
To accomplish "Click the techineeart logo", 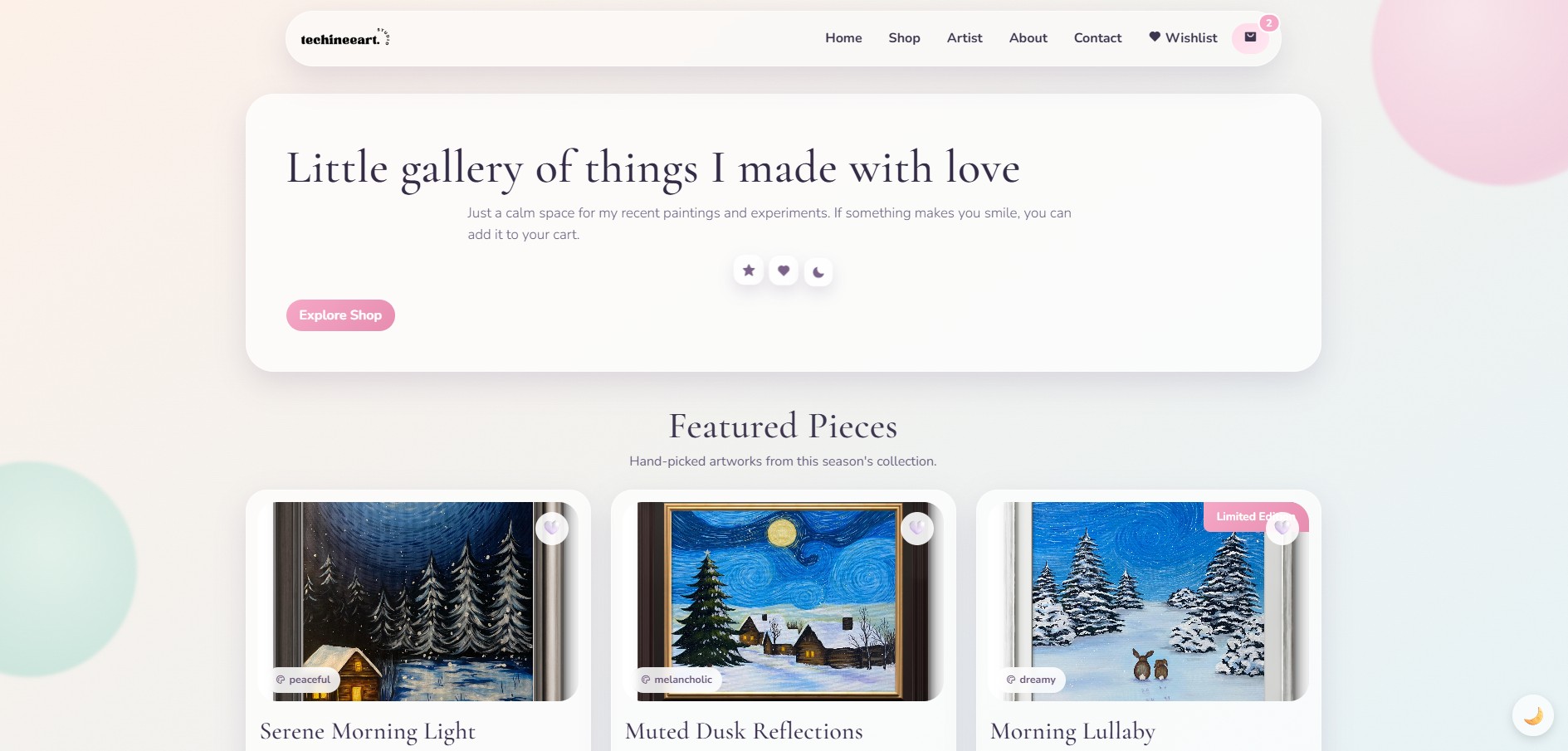I will tap(345, 38).
